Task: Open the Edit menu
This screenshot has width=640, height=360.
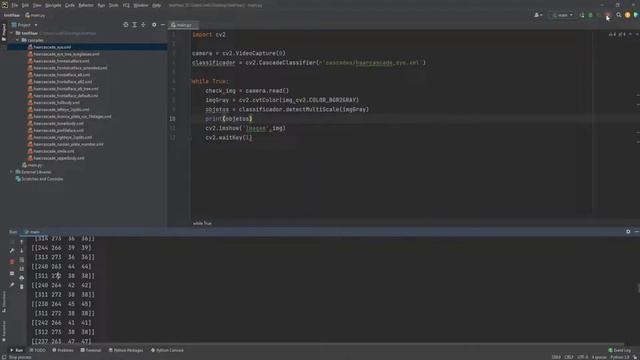Action: tap(25, 5)
